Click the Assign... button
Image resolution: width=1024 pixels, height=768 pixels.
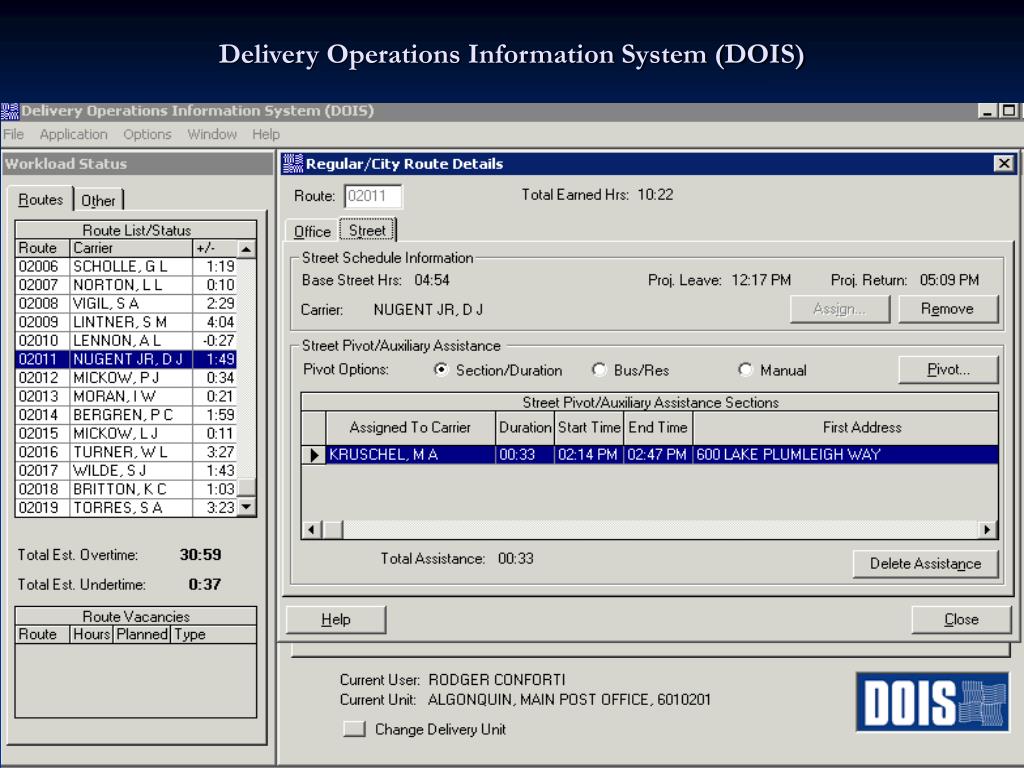tap(840, 309)
